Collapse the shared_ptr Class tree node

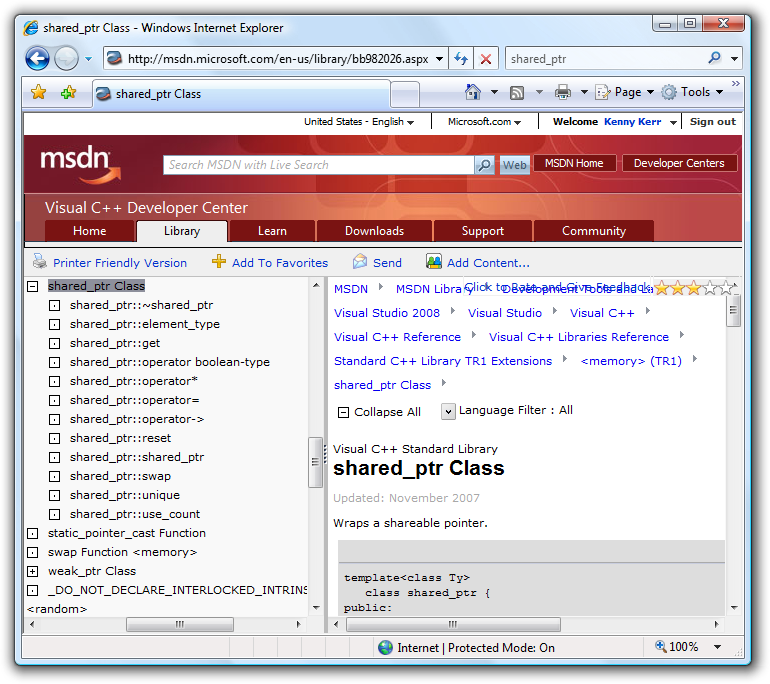click(33, 286)
